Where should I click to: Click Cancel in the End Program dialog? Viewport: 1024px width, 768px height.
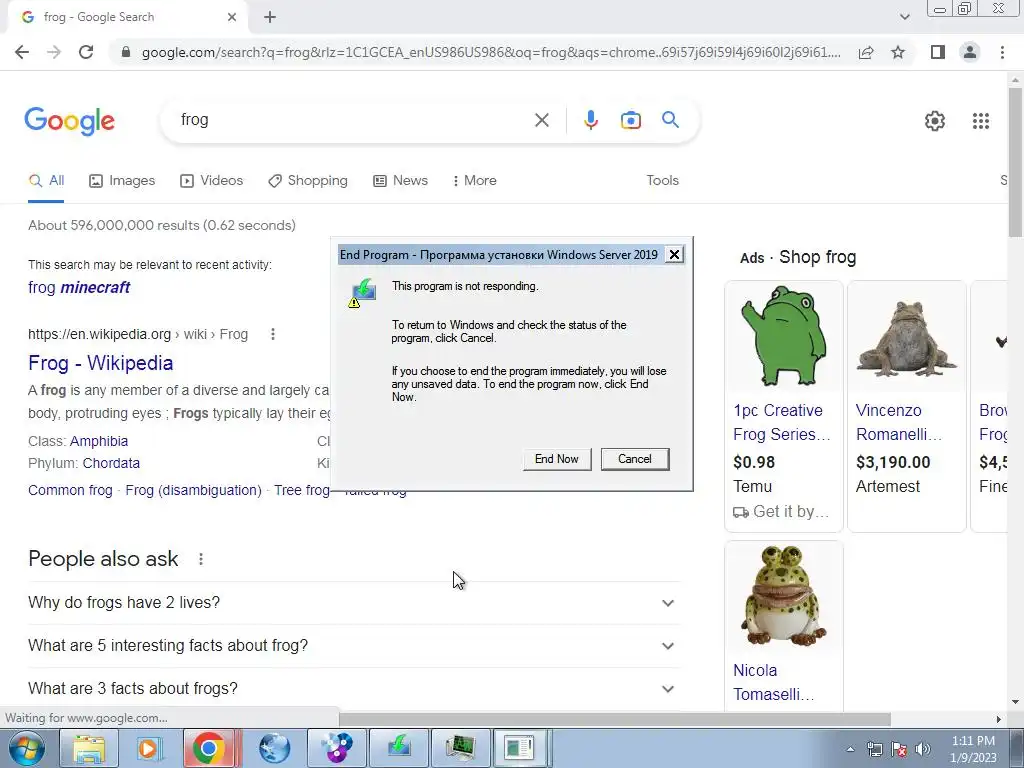pyautogui.click(x=635, y=459)
